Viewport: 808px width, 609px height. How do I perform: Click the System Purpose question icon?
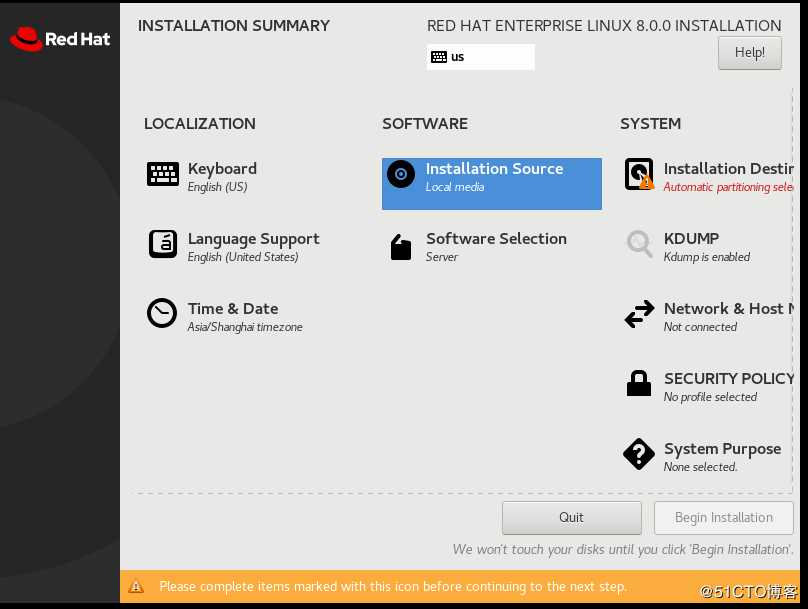pyautogui.click(x=639, y=454)
